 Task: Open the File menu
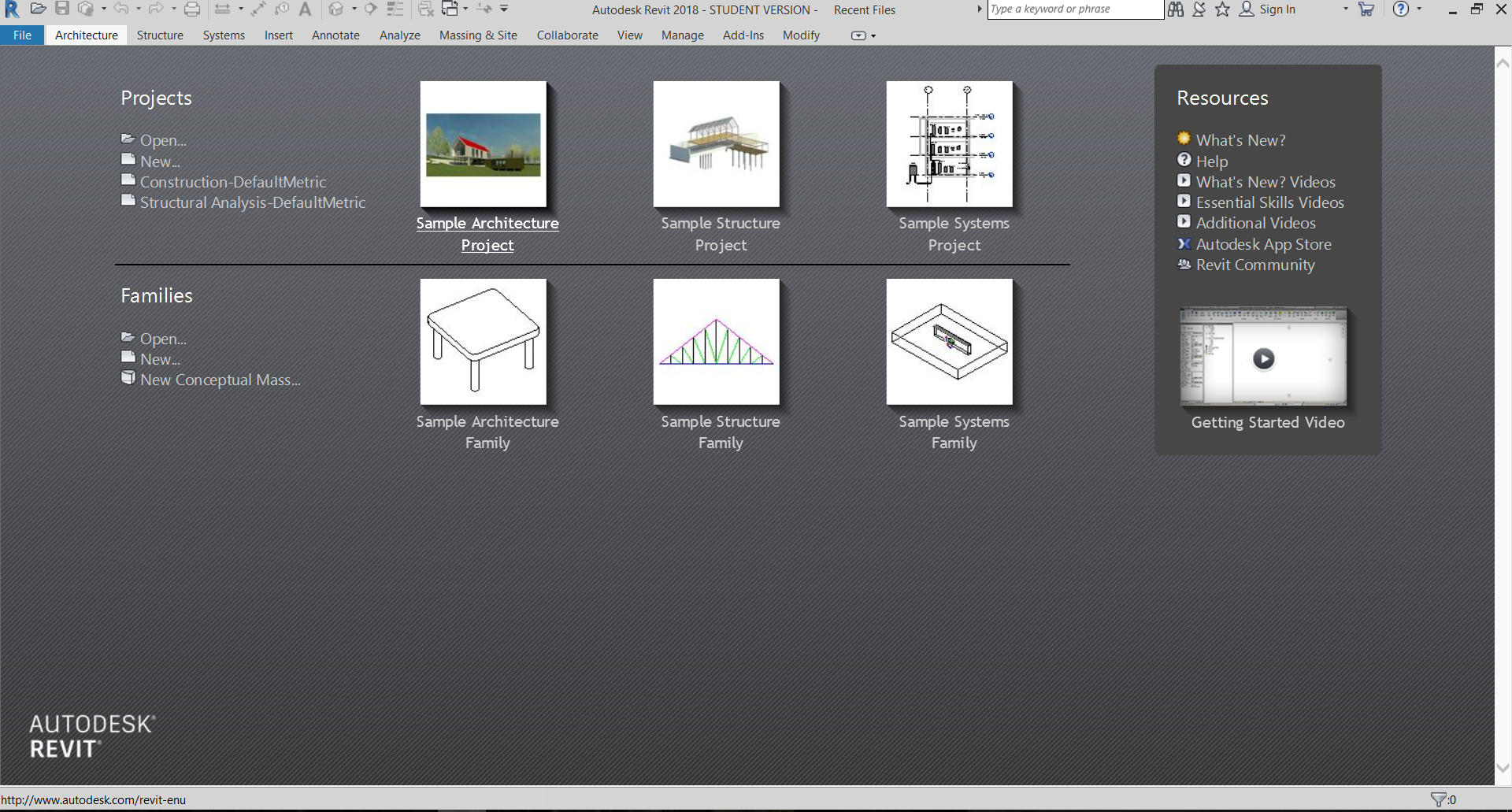point(22,35)
